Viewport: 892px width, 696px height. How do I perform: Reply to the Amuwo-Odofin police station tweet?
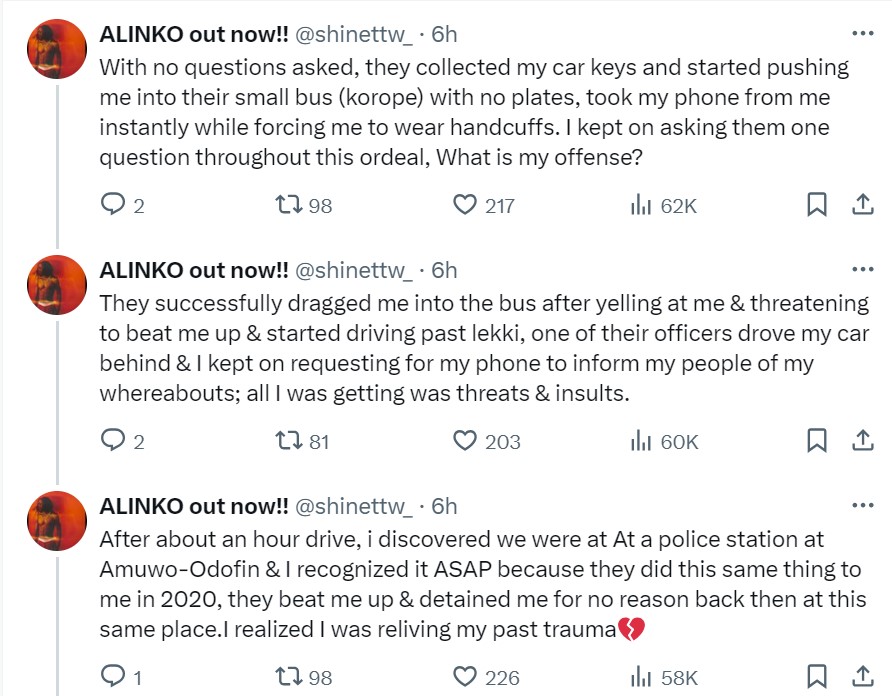(x=112, y=677)
